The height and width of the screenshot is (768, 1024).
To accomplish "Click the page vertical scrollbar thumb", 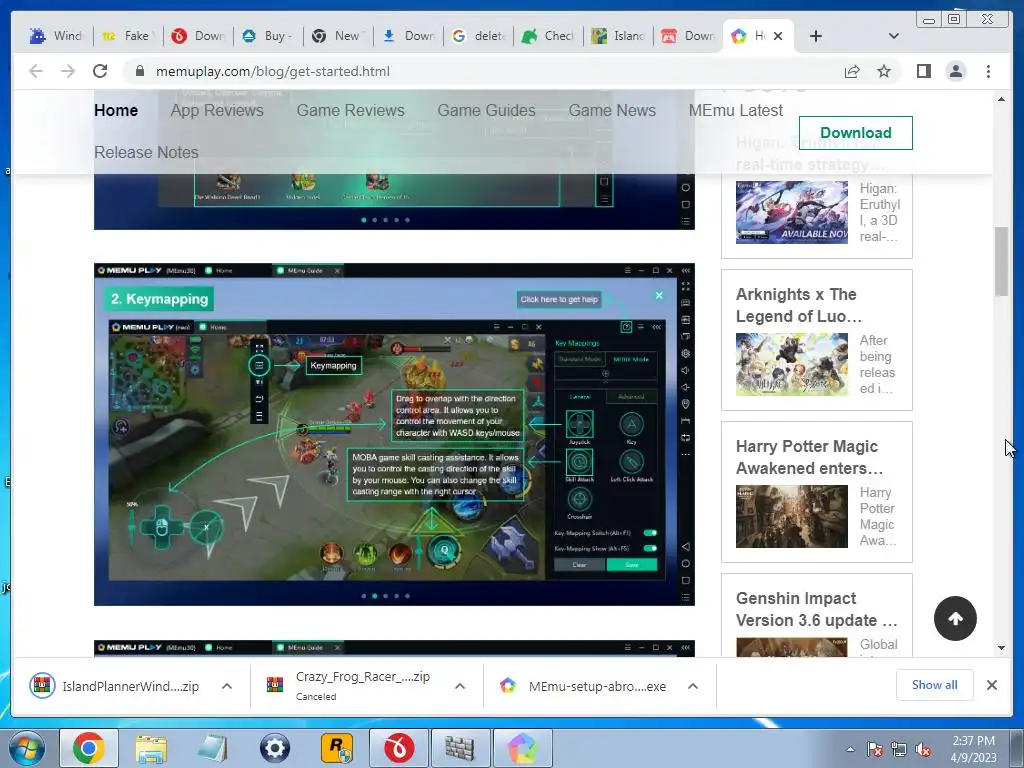I will coord(1001,261).
